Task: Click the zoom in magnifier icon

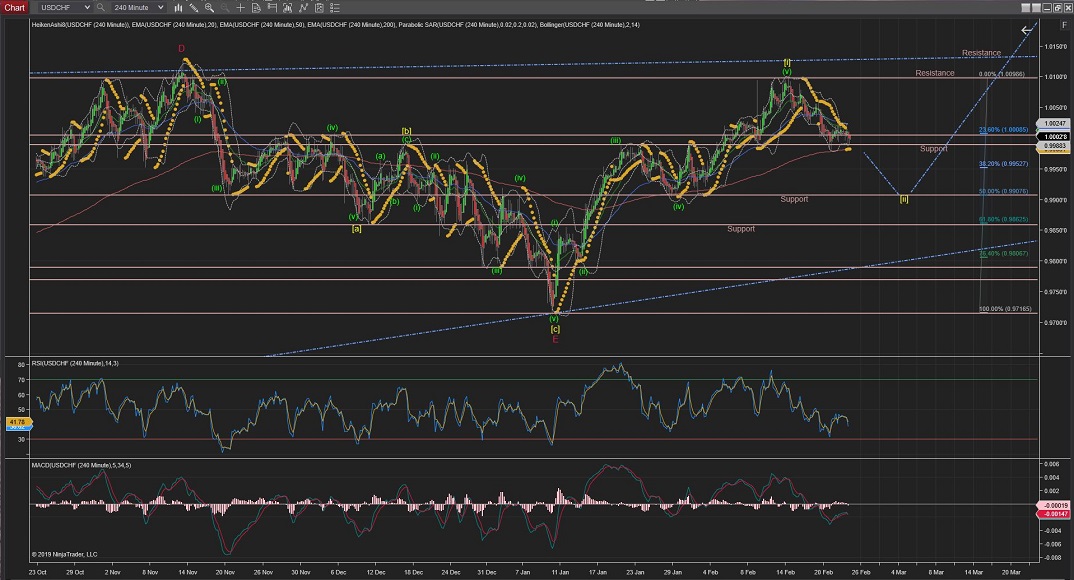Action: click(209, 8)
